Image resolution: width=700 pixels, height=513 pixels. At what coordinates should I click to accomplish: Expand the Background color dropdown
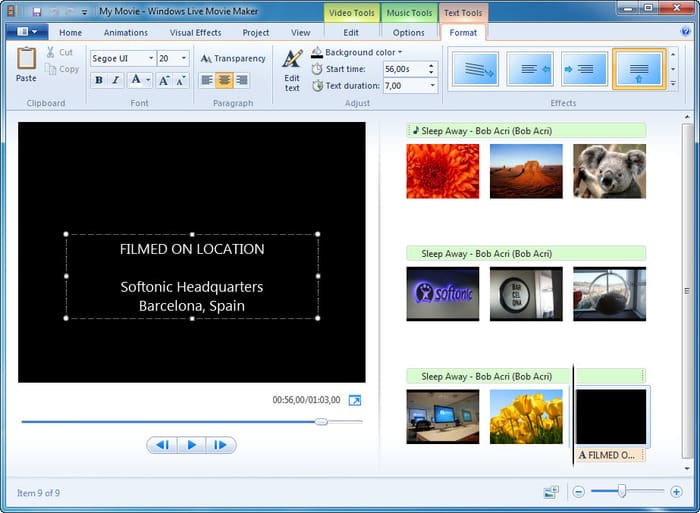(400, 52)
